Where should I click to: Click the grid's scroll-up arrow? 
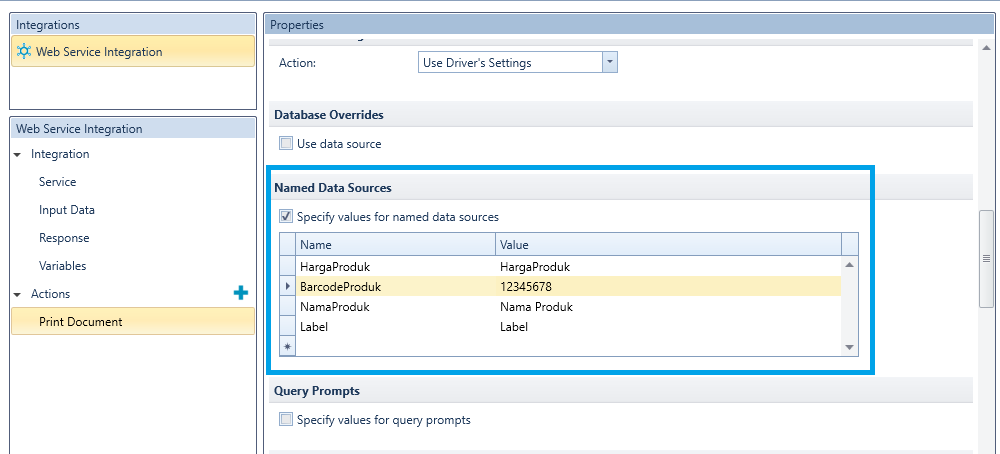849,265
